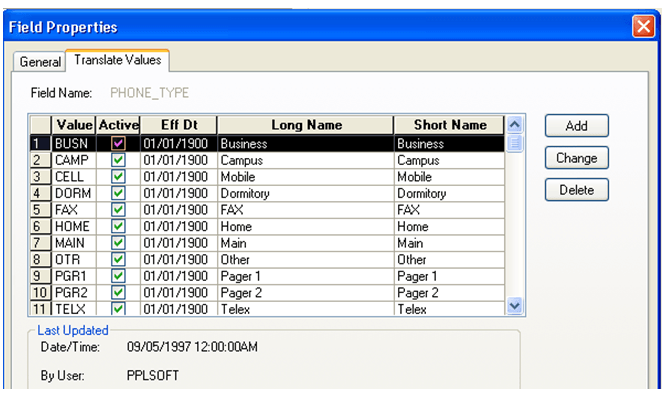
Task: Click the Change button
Action: pyautogui.click(x=576, y=158)
